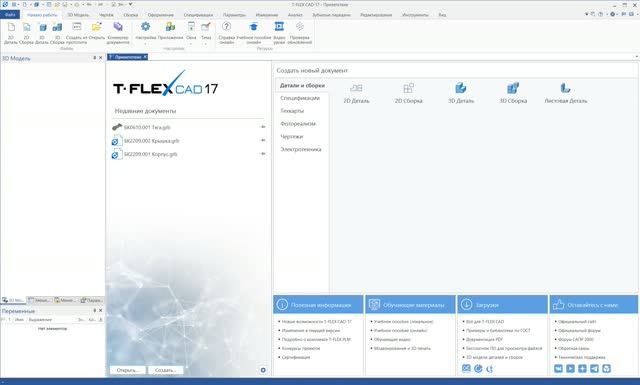Create a 3D Сборка from the start page

coord(513,93)
